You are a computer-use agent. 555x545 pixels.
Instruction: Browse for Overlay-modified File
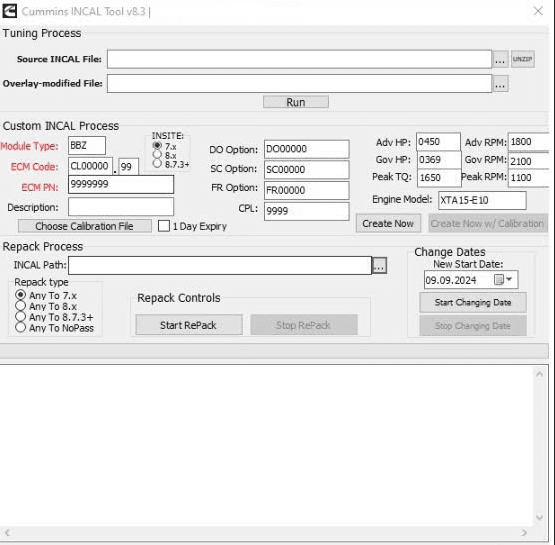tap(500, 84)
